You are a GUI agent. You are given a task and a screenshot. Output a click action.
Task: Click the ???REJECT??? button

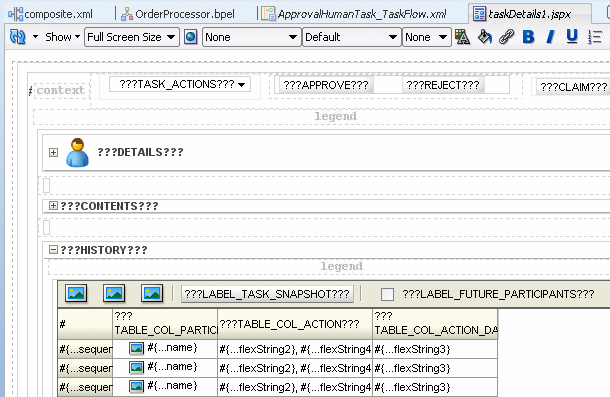(x=443, y=85)
